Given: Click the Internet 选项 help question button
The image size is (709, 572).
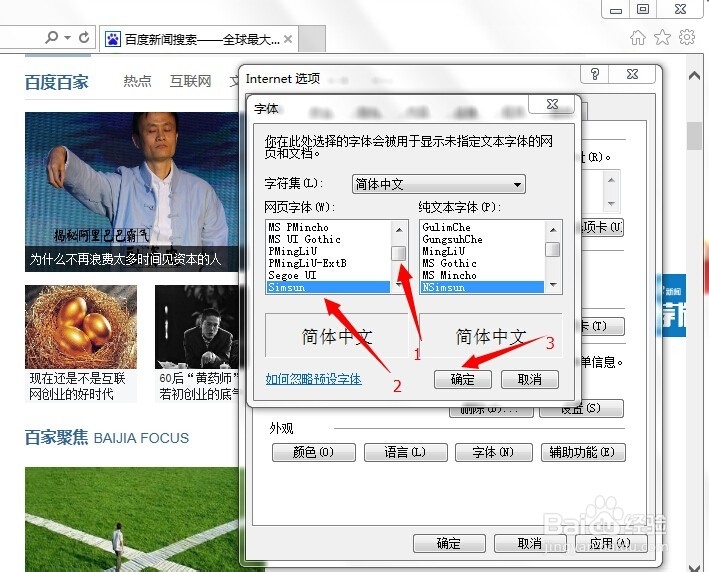Looking at the screenshot, I should 595,74.
